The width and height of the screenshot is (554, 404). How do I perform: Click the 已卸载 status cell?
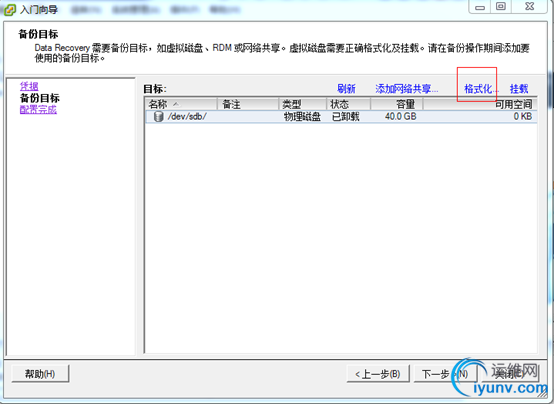click(346, 117)
